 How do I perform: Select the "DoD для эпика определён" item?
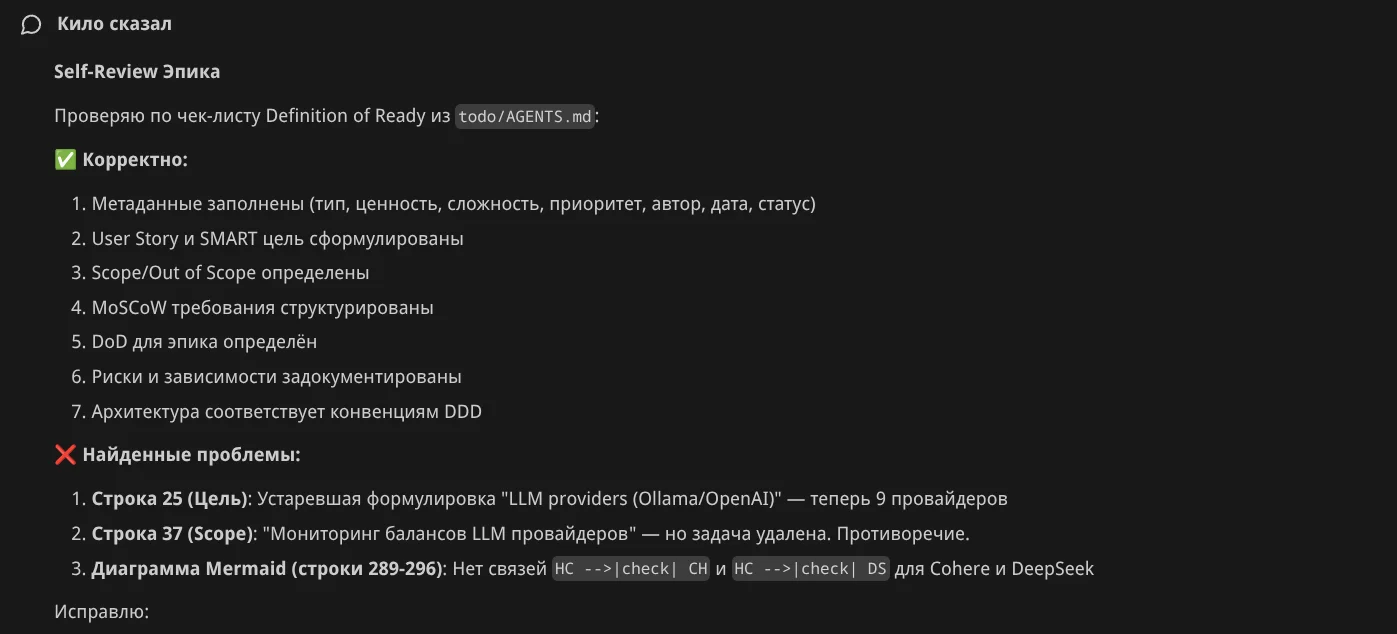tap(204, 342)
